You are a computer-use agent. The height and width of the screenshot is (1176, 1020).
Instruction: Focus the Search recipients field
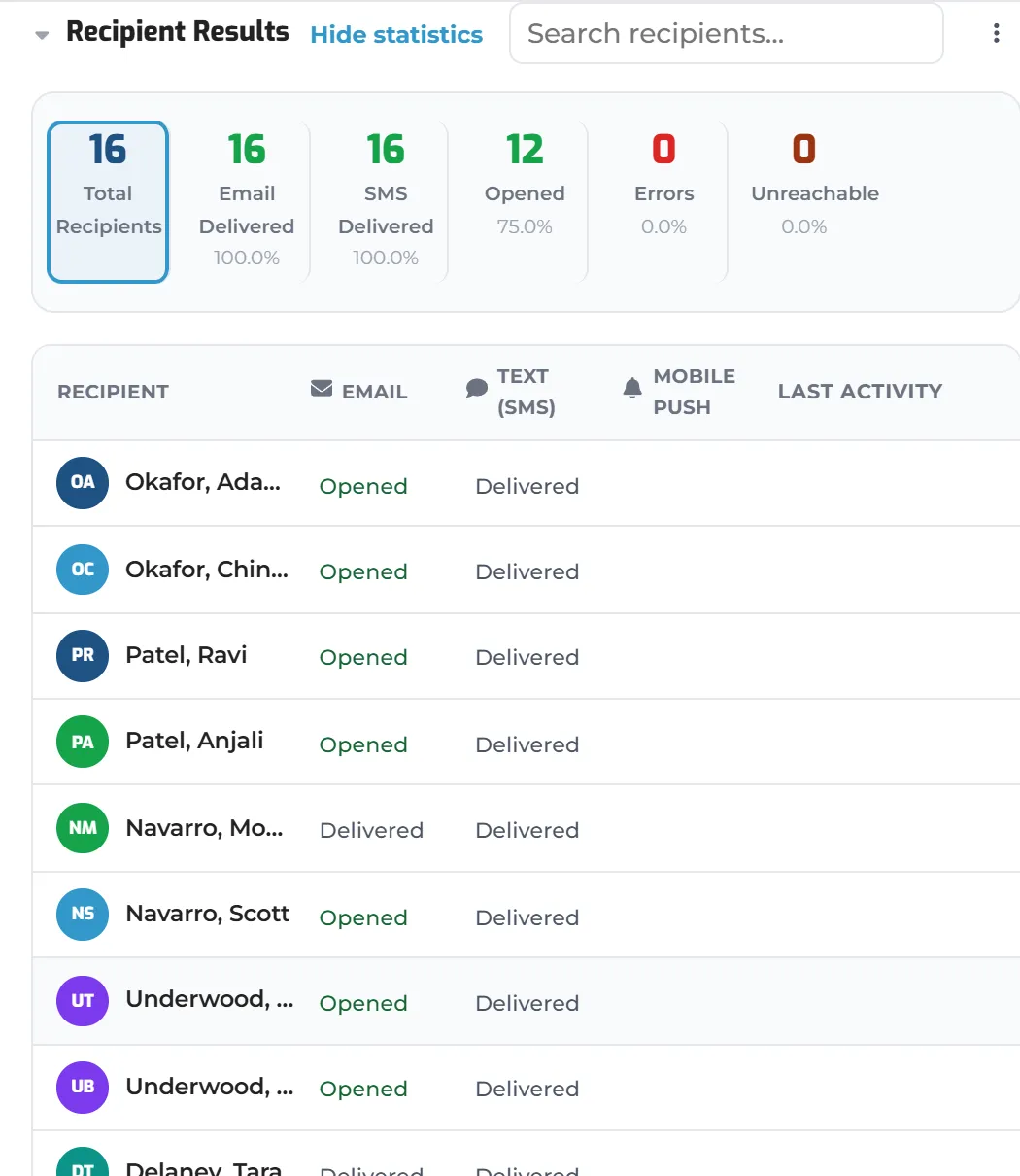tap(726, 33)
